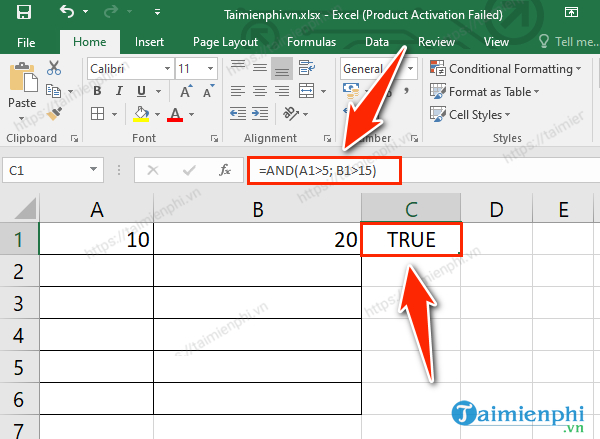Screen dimensions: 600x439
Task: Toggle Wrap Text icon
Action: (x=307, y=68)
